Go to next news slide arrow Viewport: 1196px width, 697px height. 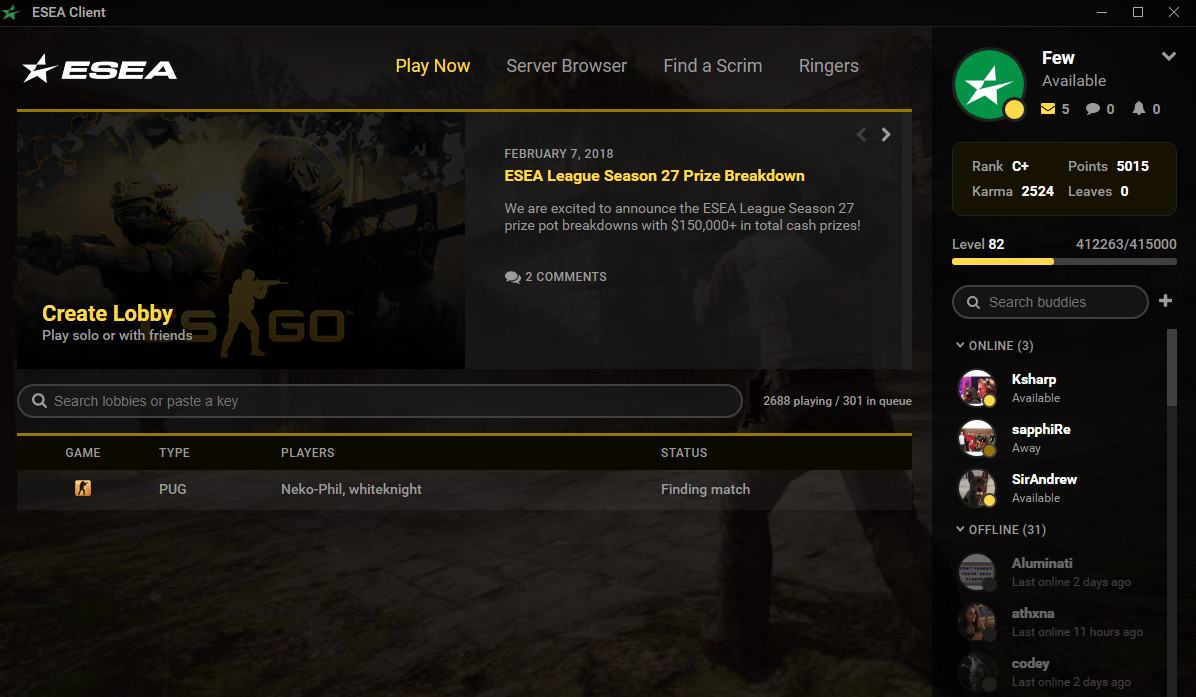pos(886,134)
